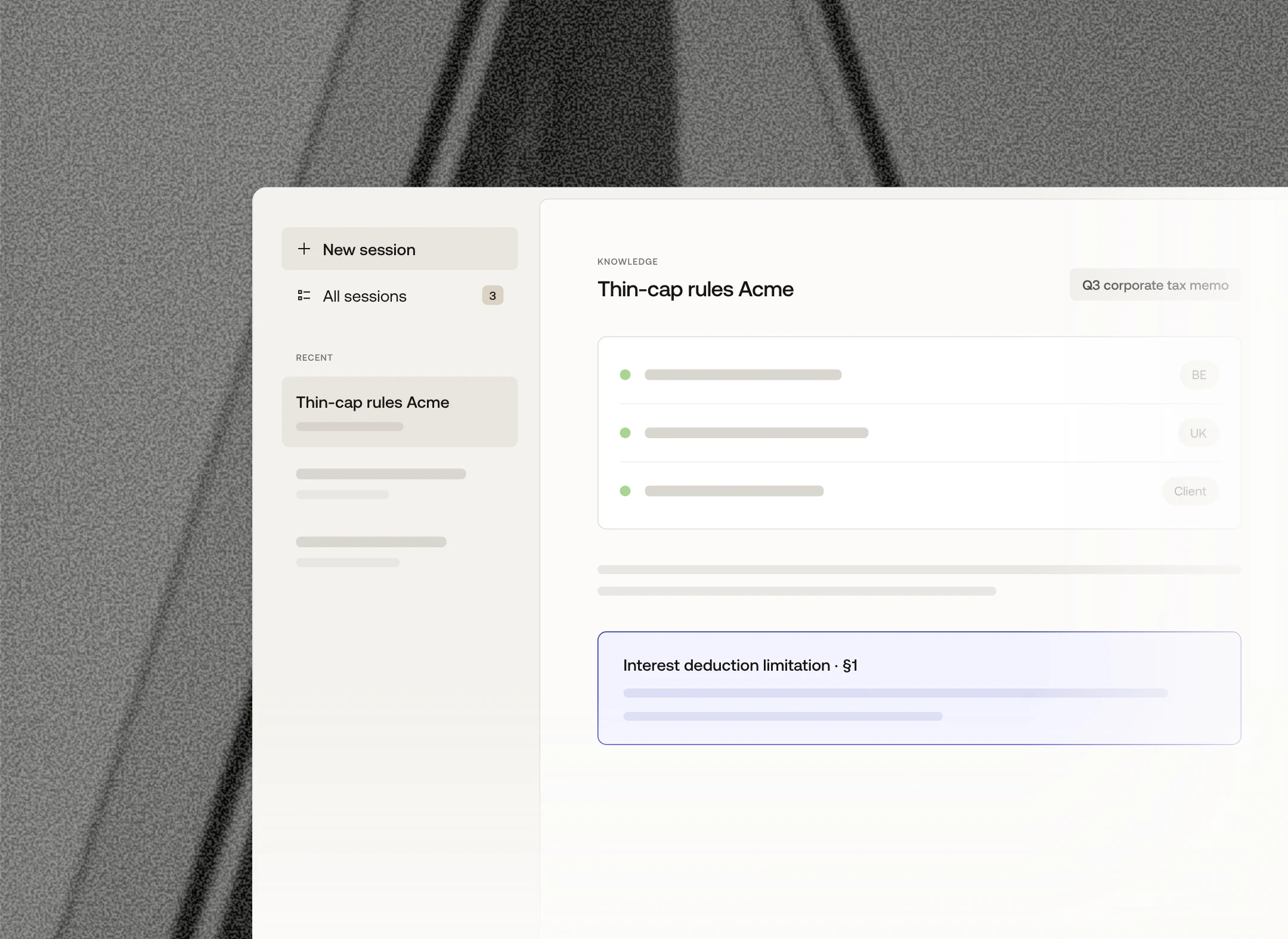Screen dimensions: 1288x939
Task: Start a New session
Action: click(x=400, y=249)
